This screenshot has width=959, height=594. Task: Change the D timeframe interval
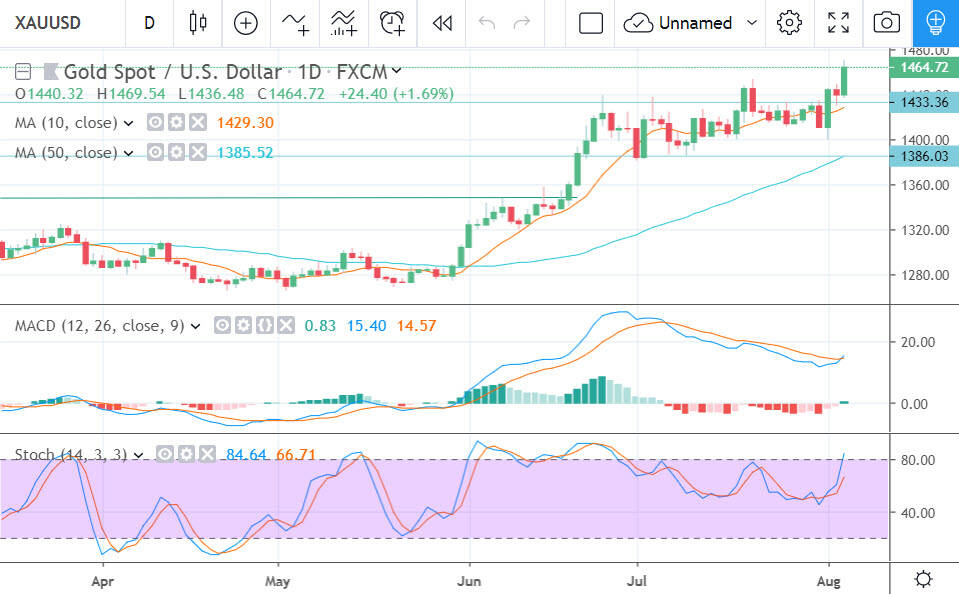149,23
